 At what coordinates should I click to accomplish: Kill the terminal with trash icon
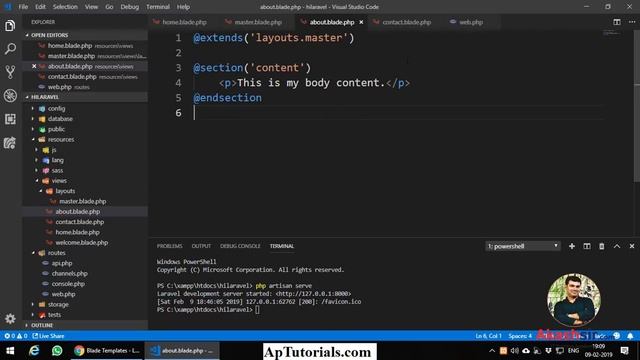[602, 246]
